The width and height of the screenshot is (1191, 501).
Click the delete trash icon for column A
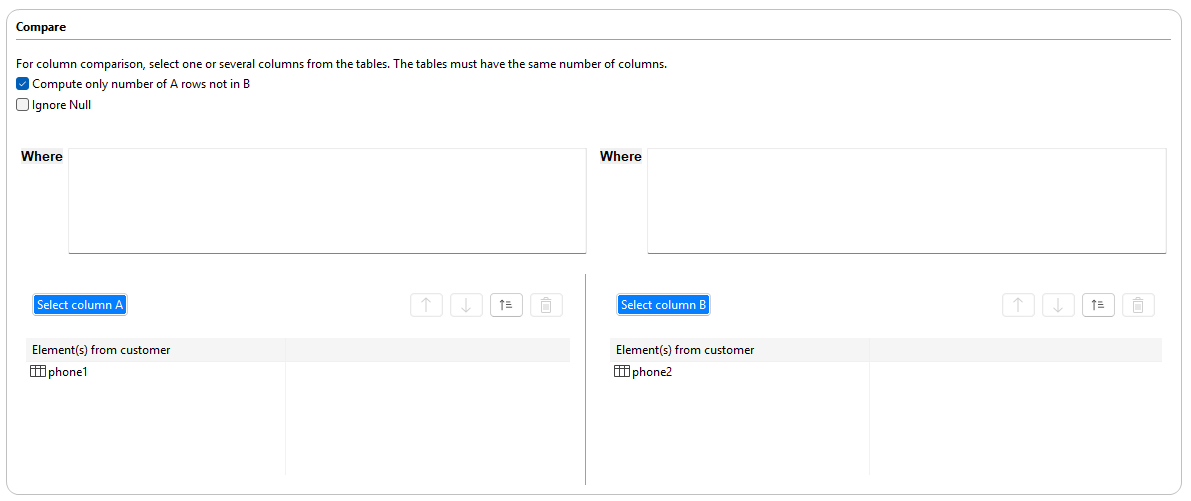[546, 305]
